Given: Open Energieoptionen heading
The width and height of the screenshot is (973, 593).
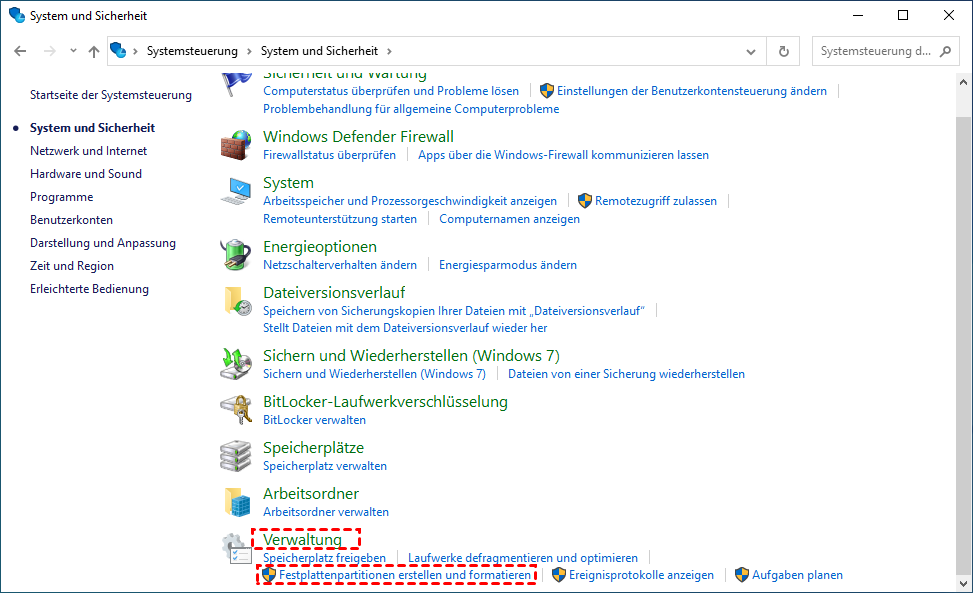Looking at the screenshot, I should tap(320, 247).
